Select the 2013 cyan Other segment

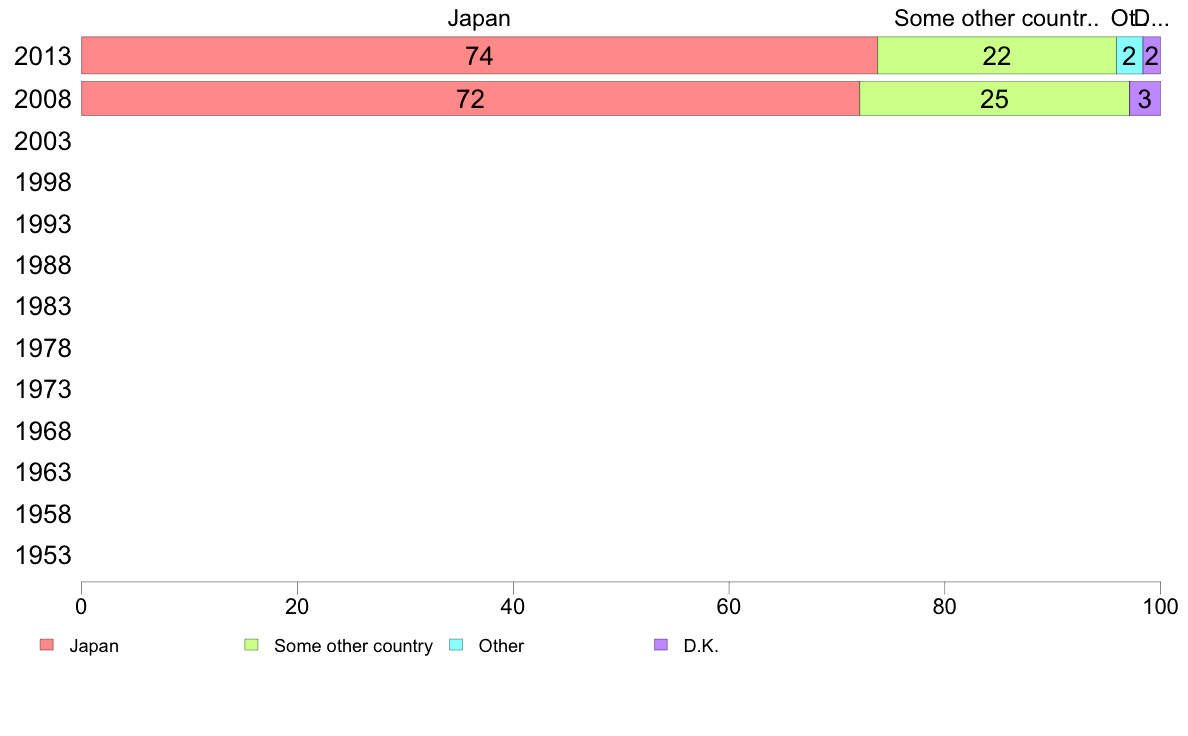coord(1129,55)
